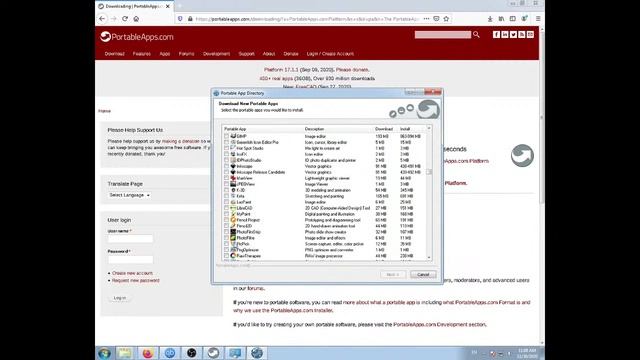The width and height of the screenshot is (640, 360).
Task: Click the browser page vertical scrollbar
Action: 542,117
